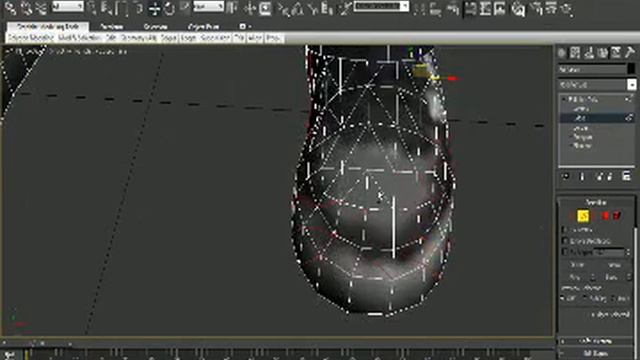
Task: Click the Shrink selection button
Action: tap(577, 265)
